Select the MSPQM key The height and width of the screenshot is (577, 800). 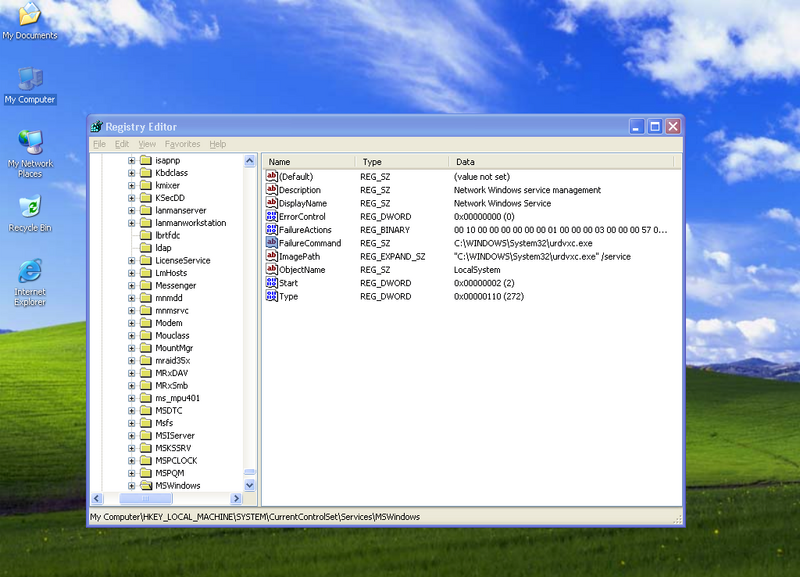pos(170,473)
